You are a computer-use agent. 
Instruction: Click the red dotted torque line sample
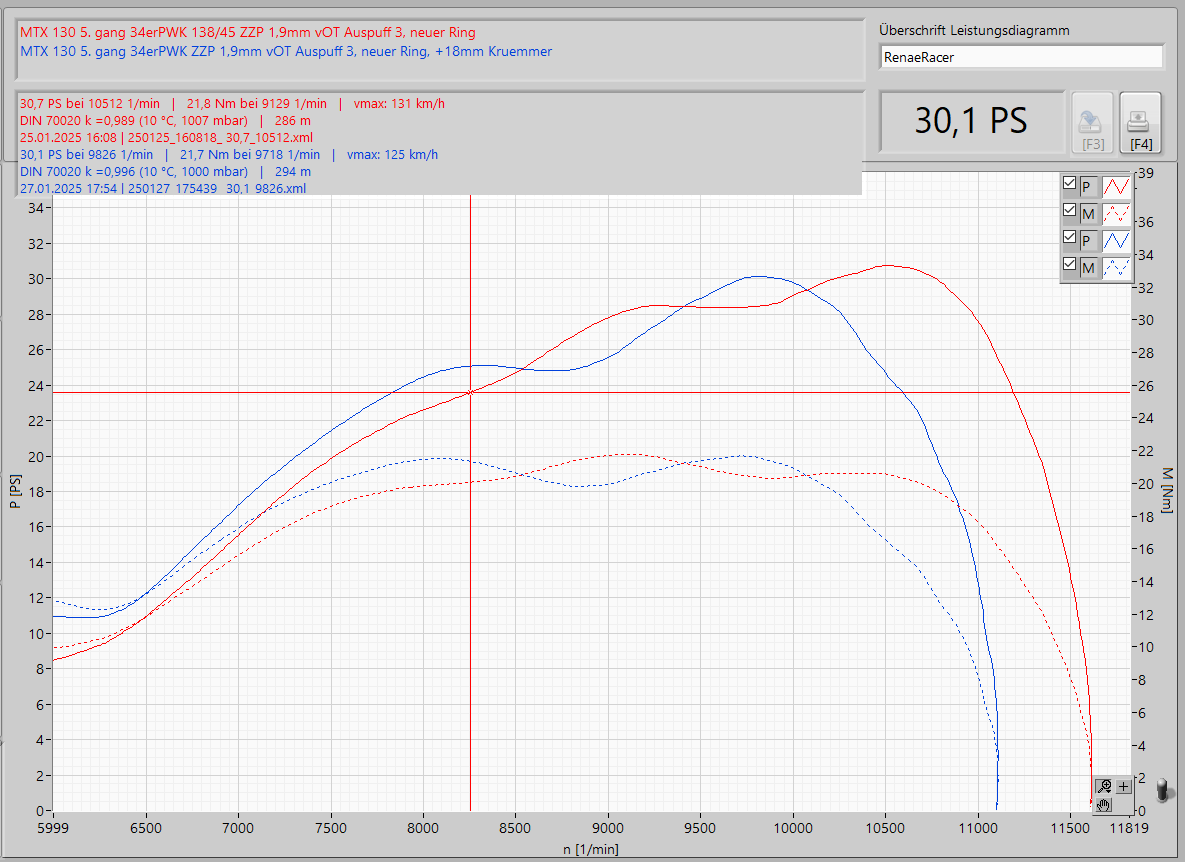click(x=1116, y=212)
